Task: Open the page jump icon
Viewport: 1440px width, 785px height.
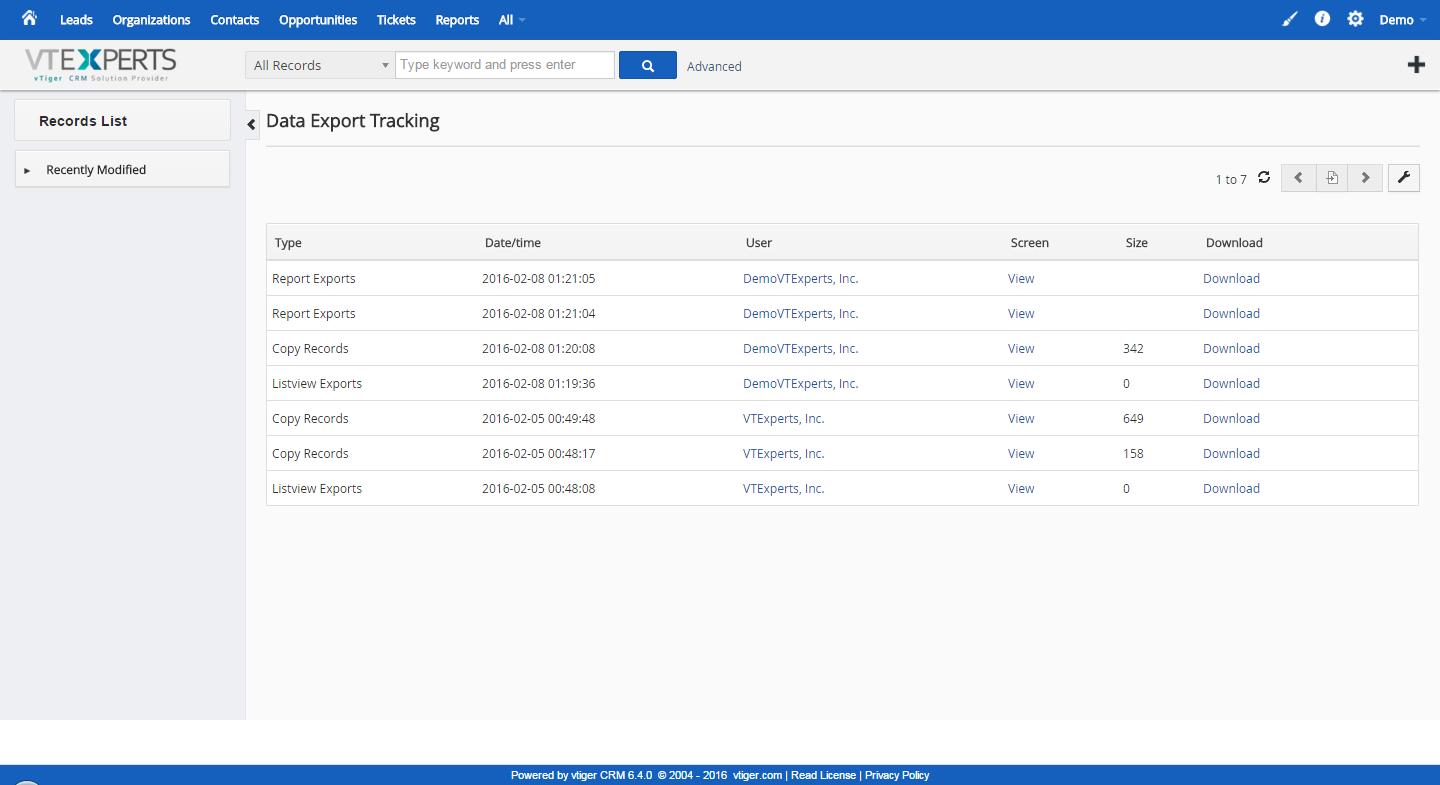Action: (1332, 178)
